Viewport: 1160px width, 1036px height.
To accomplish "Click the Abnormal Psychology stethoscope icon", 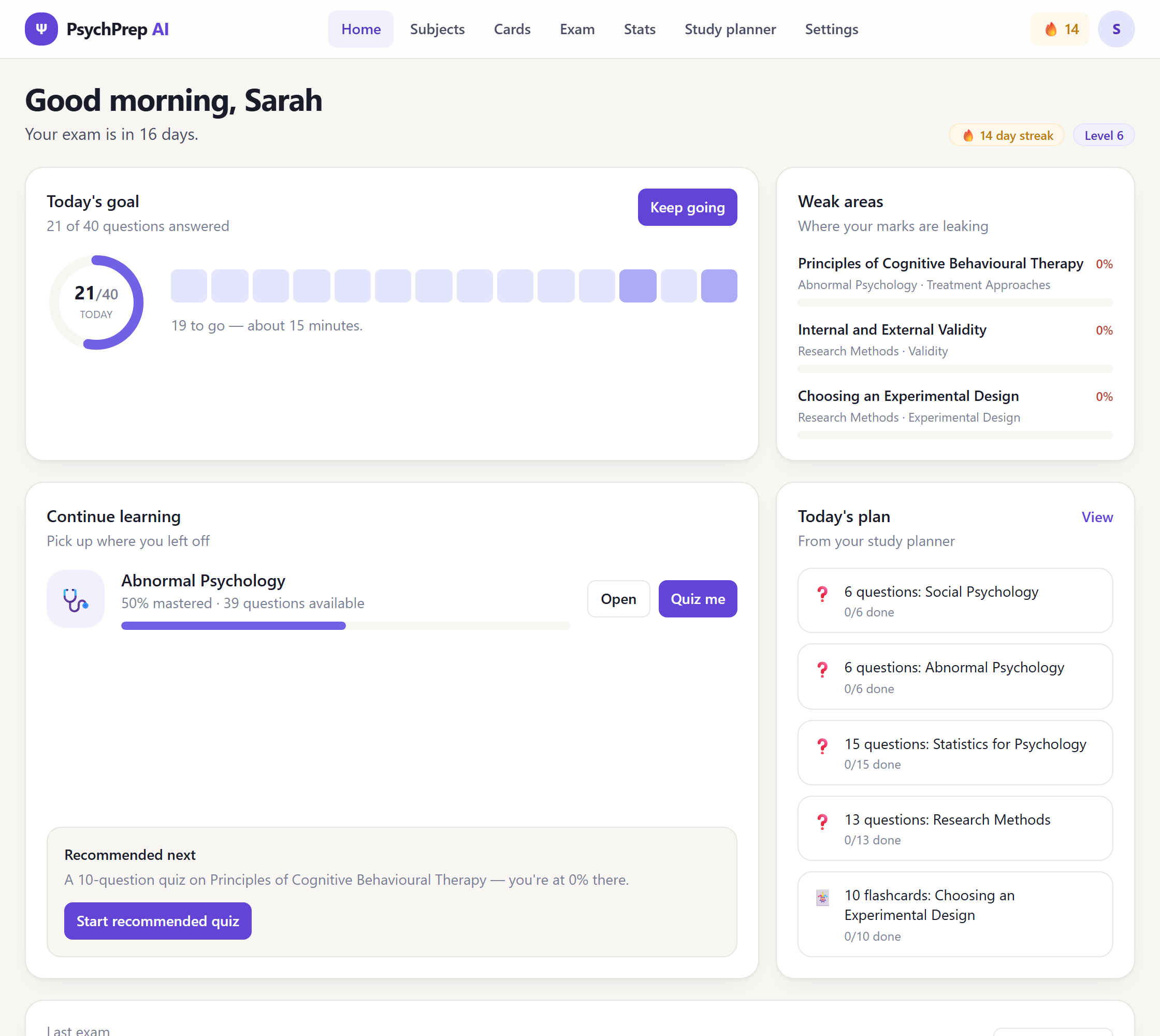I will pyautogui.click(x=76, y=599).
